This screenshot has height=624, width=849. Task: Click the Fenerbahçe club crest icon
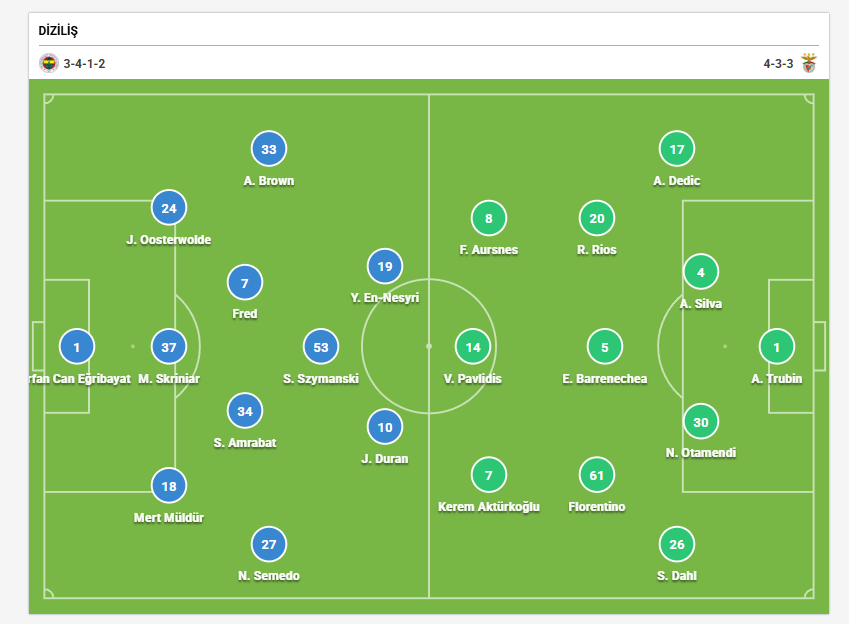49,63
